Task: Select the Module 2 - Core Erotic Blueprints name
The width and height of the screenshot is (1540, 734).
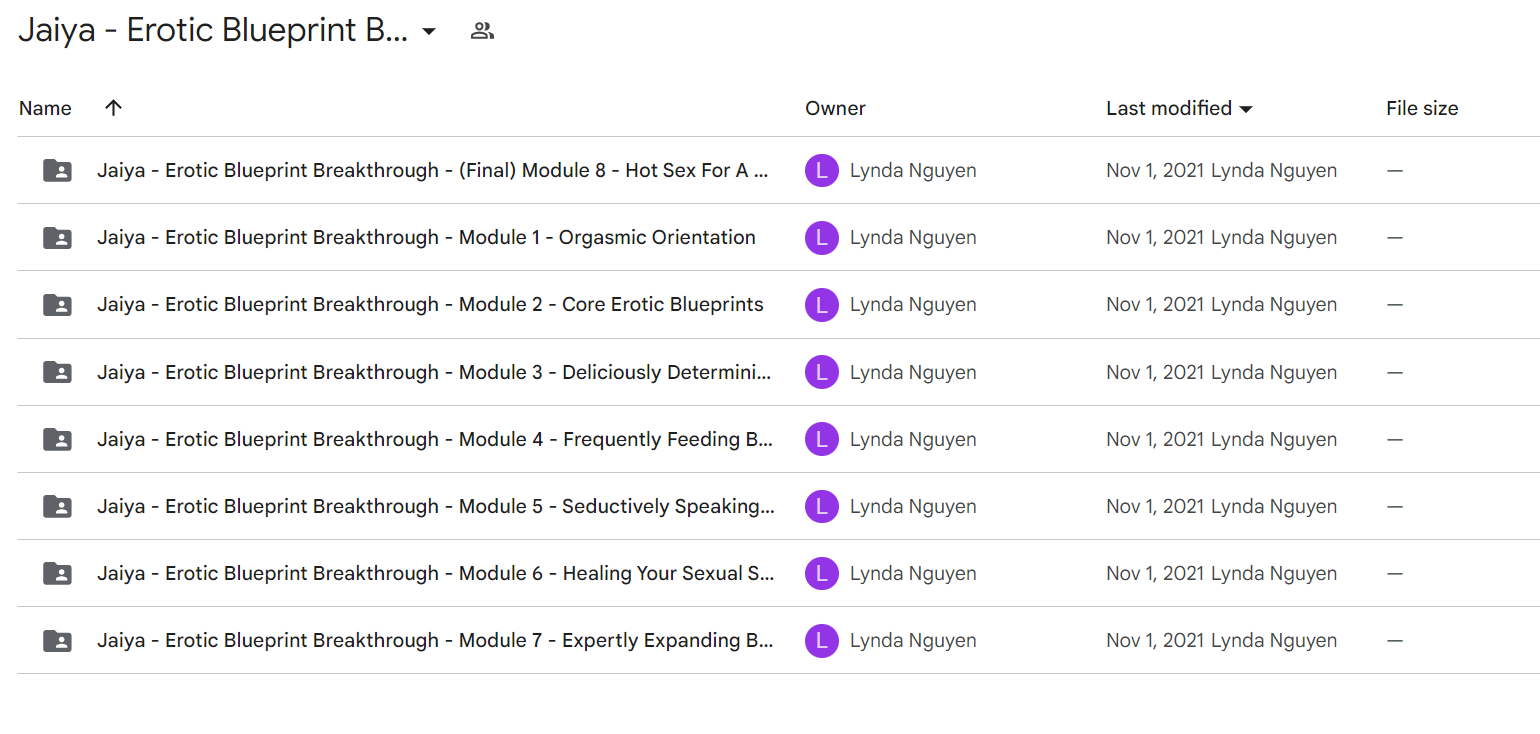Action: 430,305
